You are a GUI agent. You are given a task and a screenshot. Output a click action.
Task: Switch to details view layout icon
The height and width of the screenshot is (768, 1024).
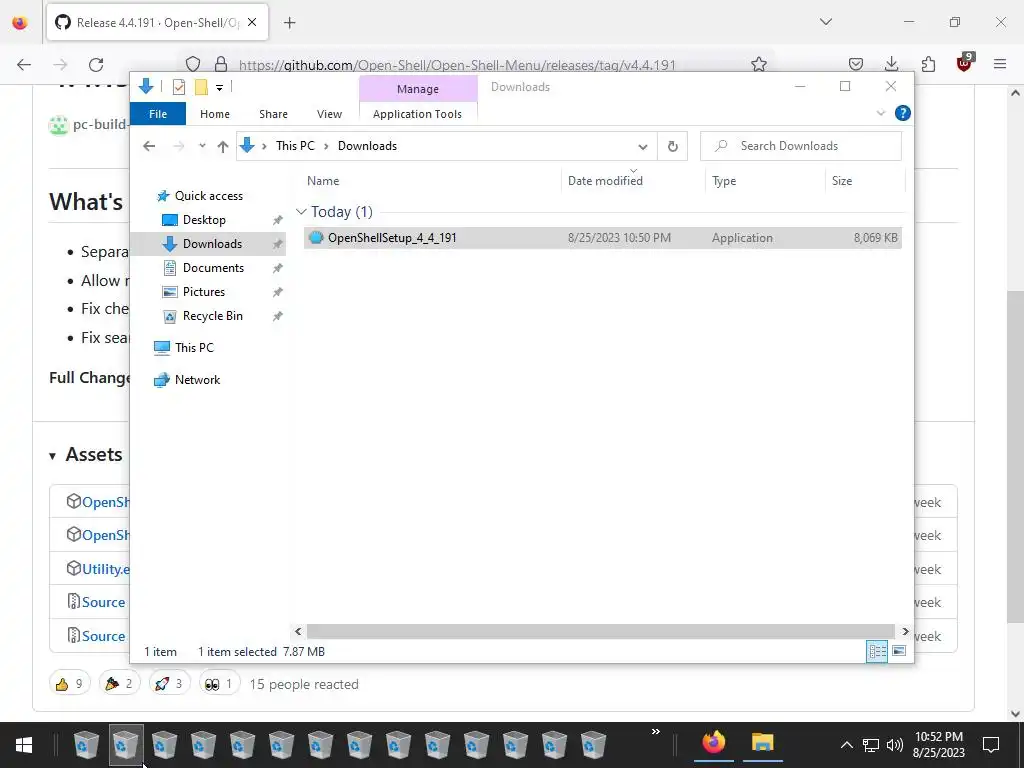pyautogui.click(x=877, y=651)
